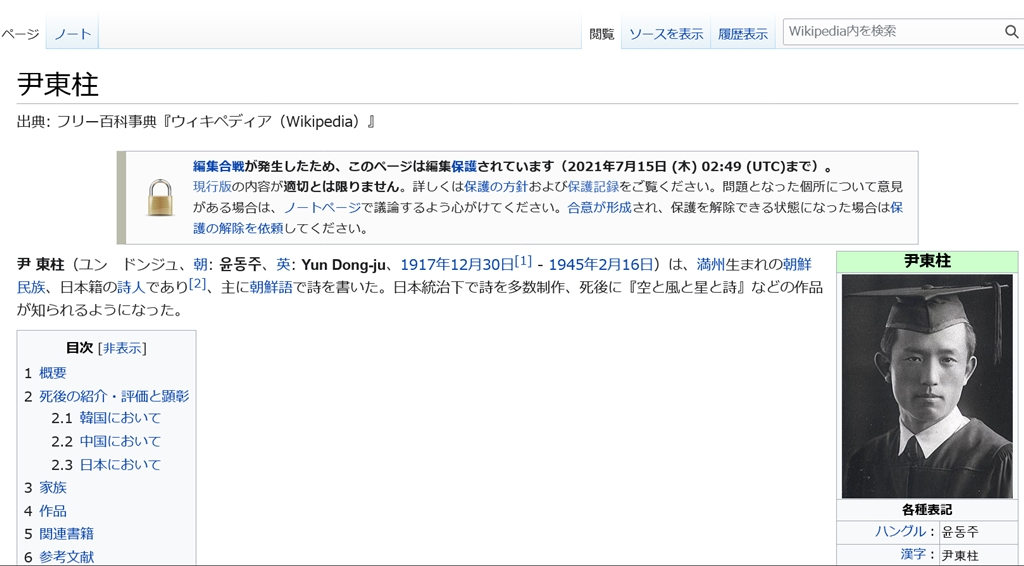Open the 保護記録 link
Viewport: 1024px width, 566px height.
592,187
